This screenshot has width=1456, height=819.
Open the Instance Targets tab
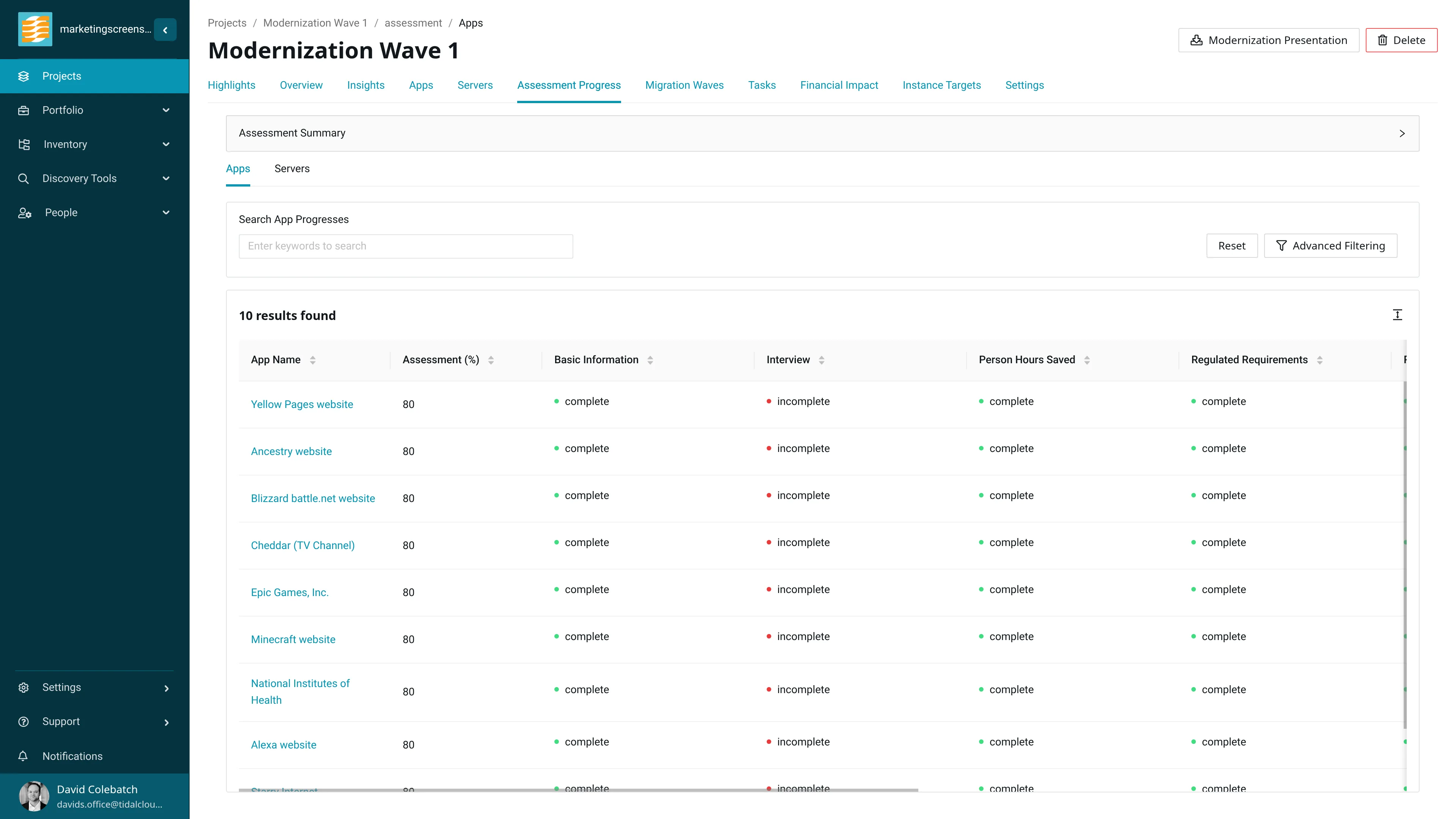click(x=941, y=85)
